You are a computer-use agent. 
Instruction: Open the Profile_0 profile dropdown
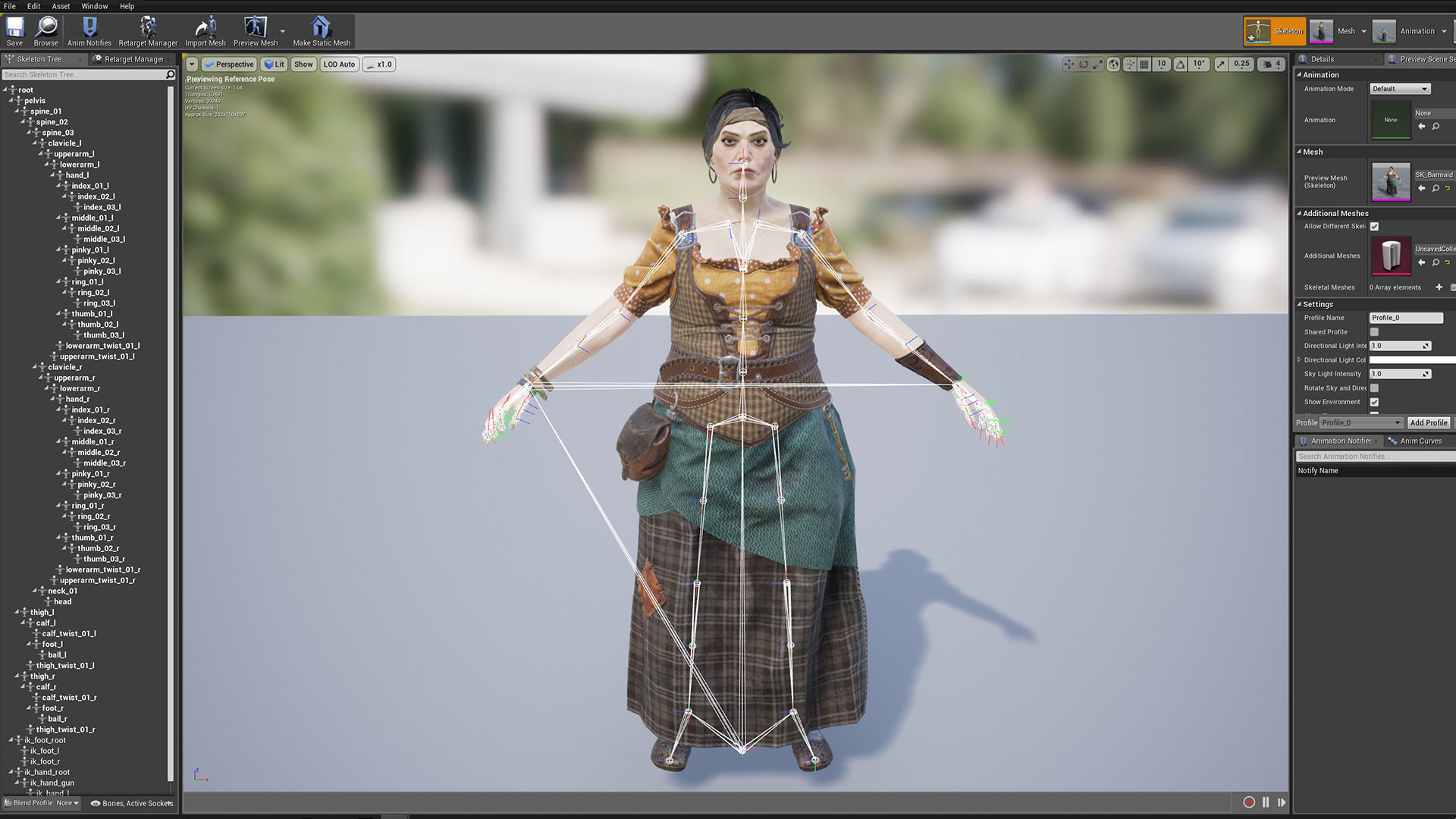(1361, 423)
